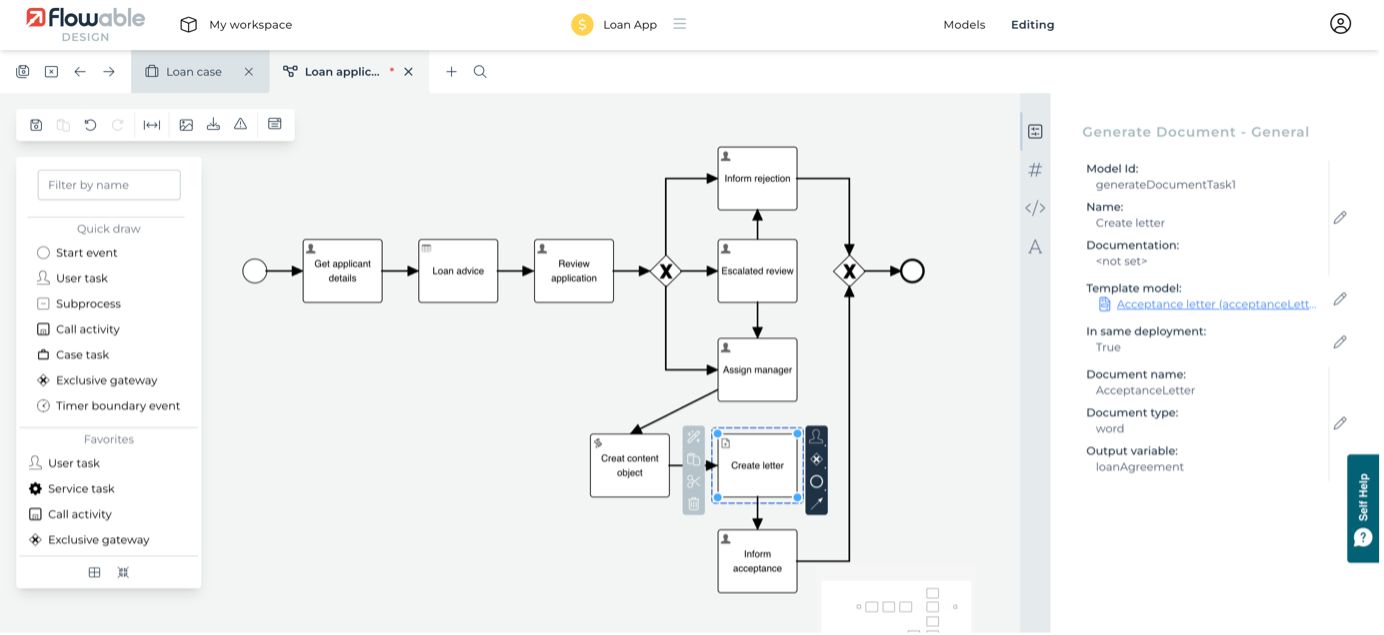Click the save model icon in the canvas toolbar
The image size is (1384, 635).
36,125
